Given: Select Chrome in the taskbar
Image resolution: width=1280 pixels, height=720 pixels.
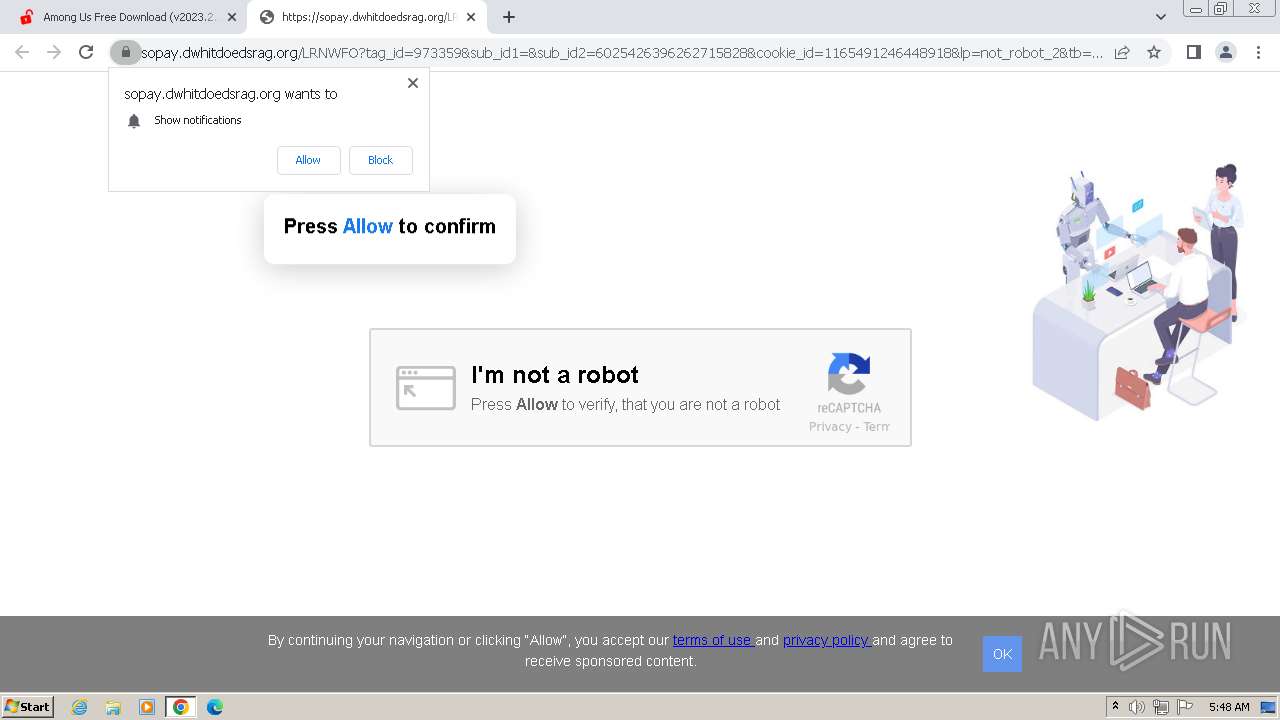Looking at the screenshot, I should [x=181, y=707].
